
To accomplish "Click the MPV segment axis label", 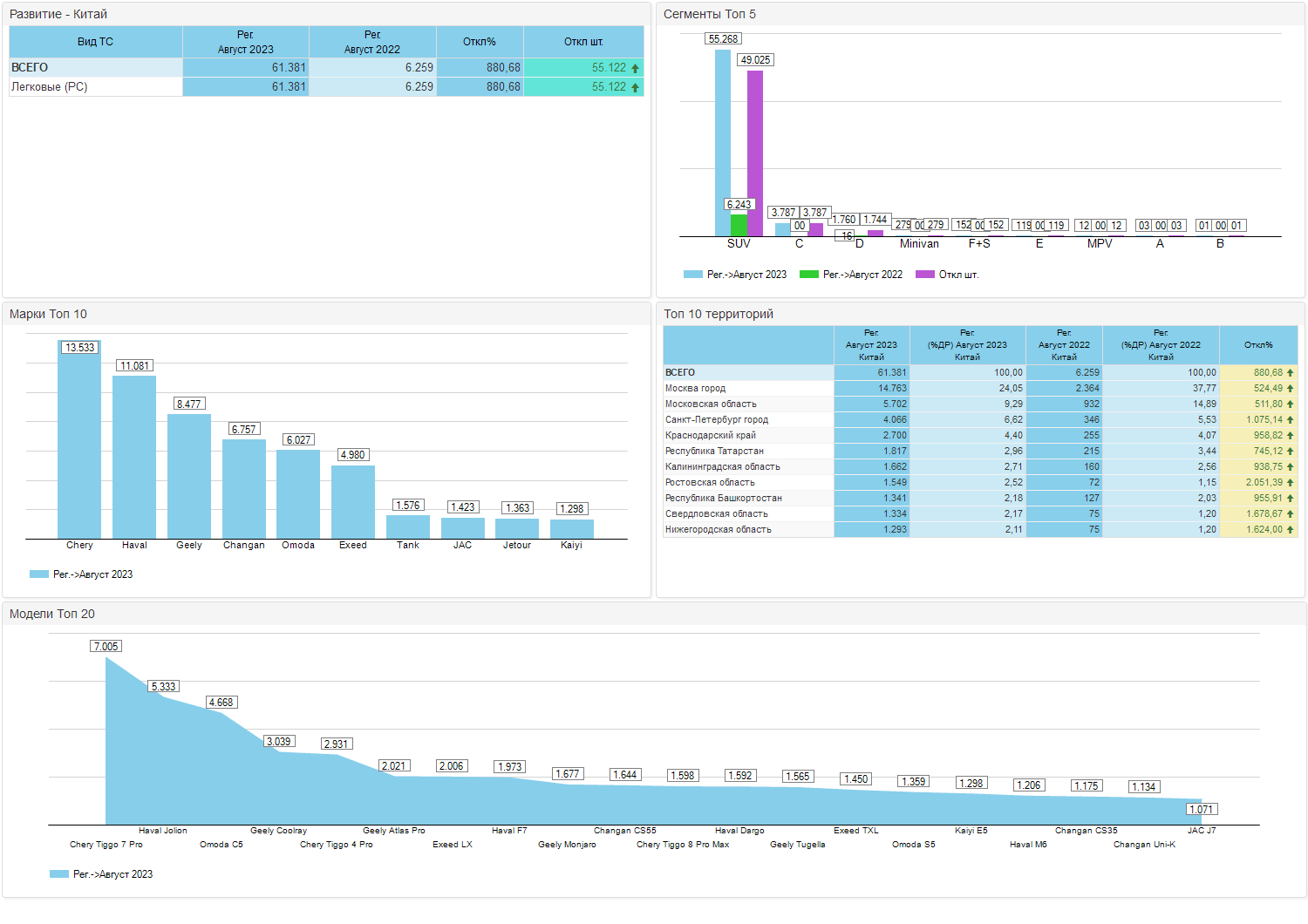I will (x=1100, y=244).
